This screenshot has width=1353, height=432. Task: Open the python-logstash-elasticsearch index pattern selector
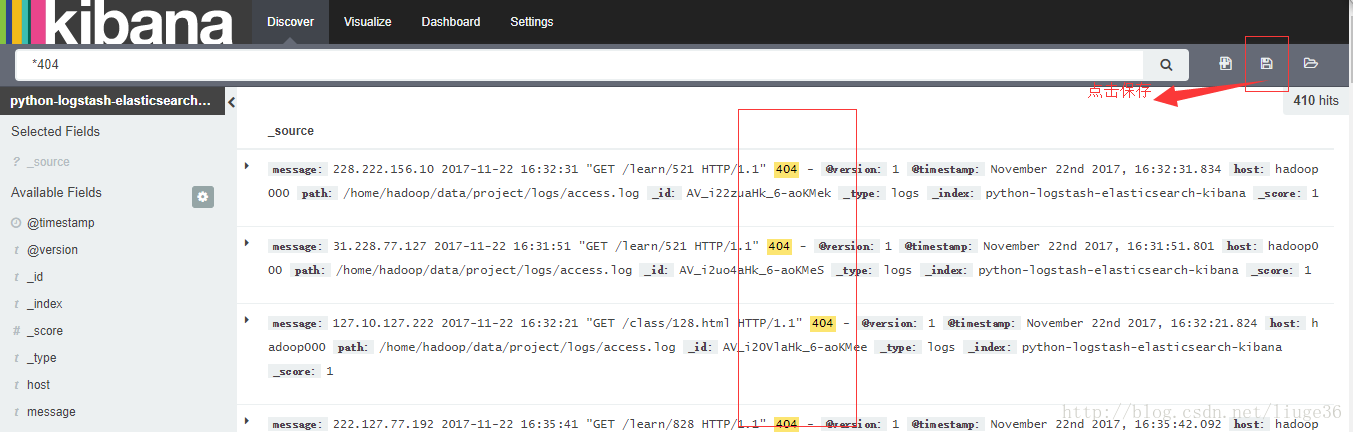(x=111, y=101)
